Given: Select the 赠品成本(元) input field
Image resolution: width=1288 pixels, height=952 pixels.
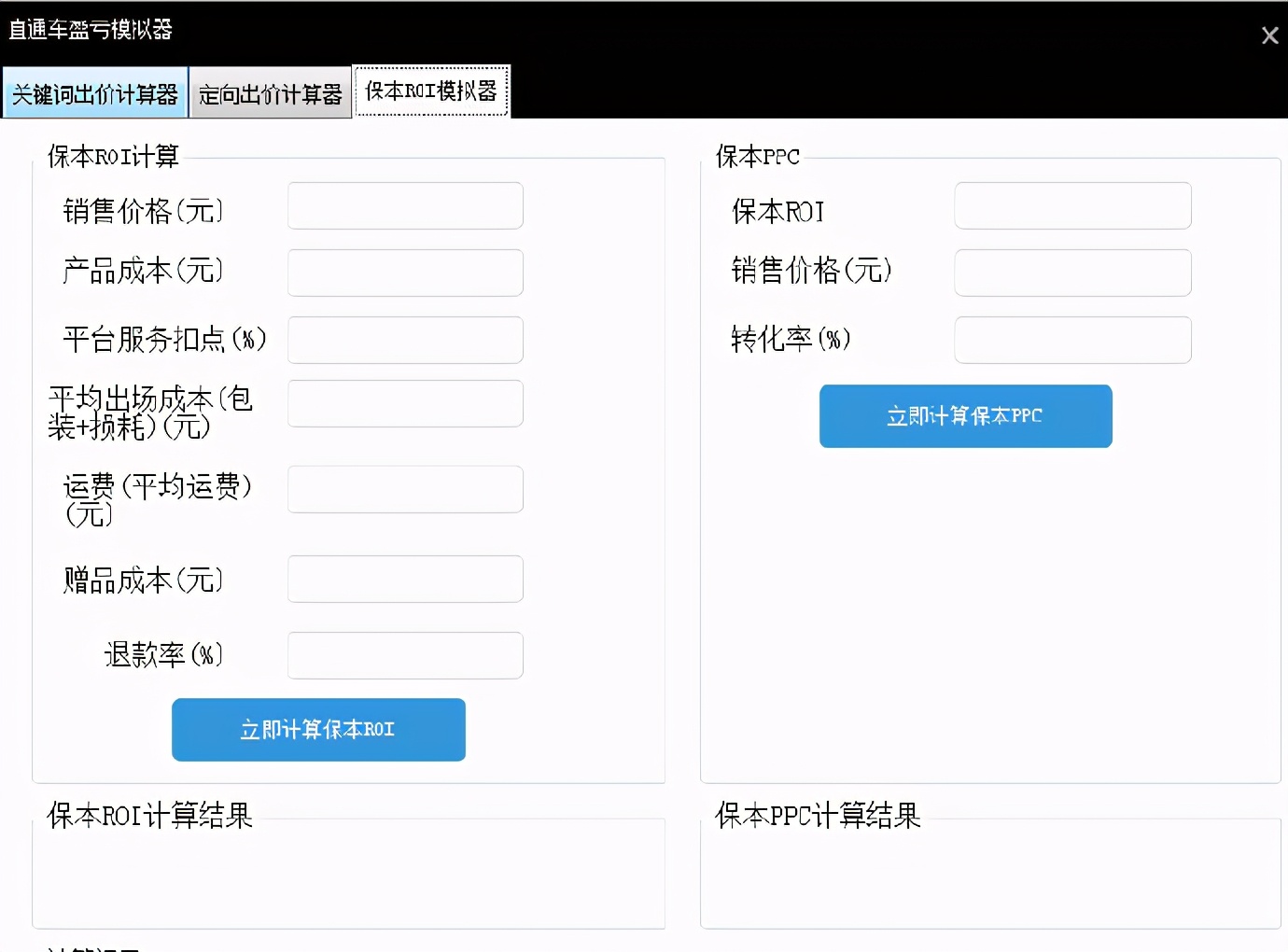Looking at the screenshot, I should tap(405, 579).
